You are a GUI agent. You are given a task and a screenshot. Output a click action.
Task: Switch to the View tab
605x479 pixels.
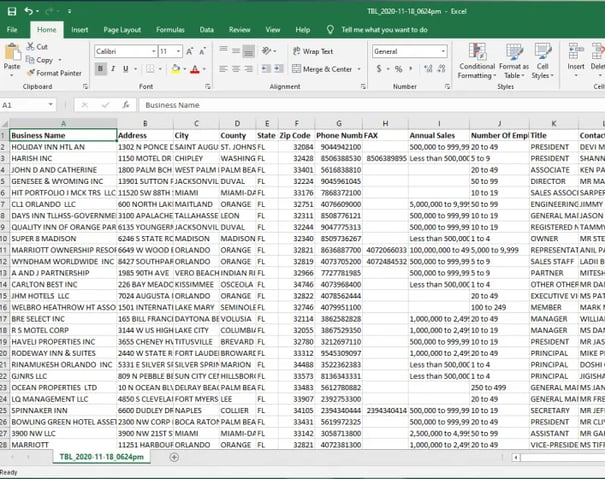coord(272,30)
